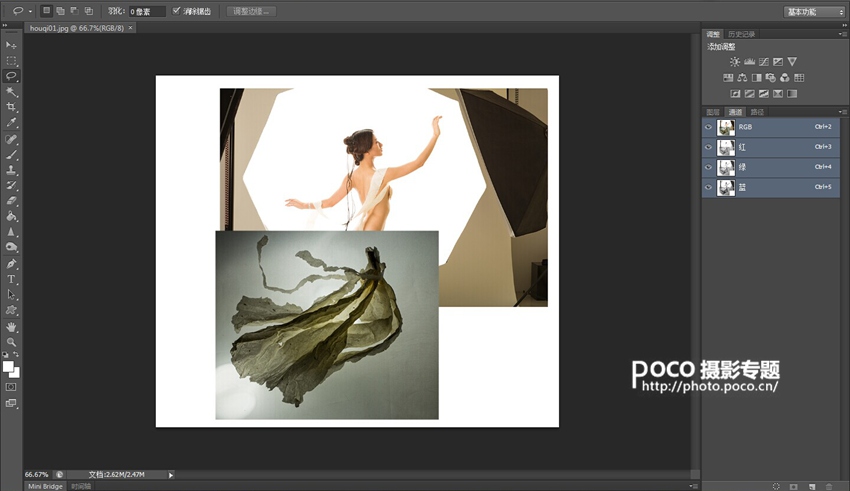Select the Brush tool
This screenshot has width=850, height=491.
11,154
